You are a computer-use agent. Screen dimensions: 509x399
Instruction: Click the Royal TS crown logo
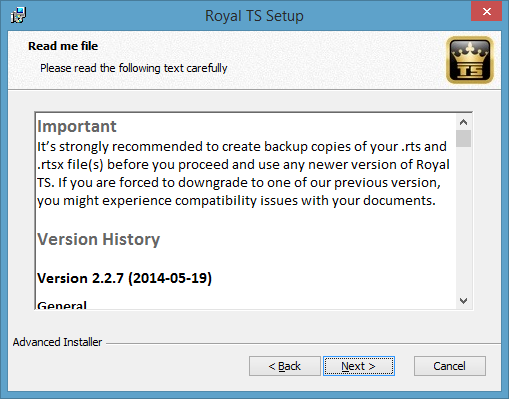tap(470, 60)
